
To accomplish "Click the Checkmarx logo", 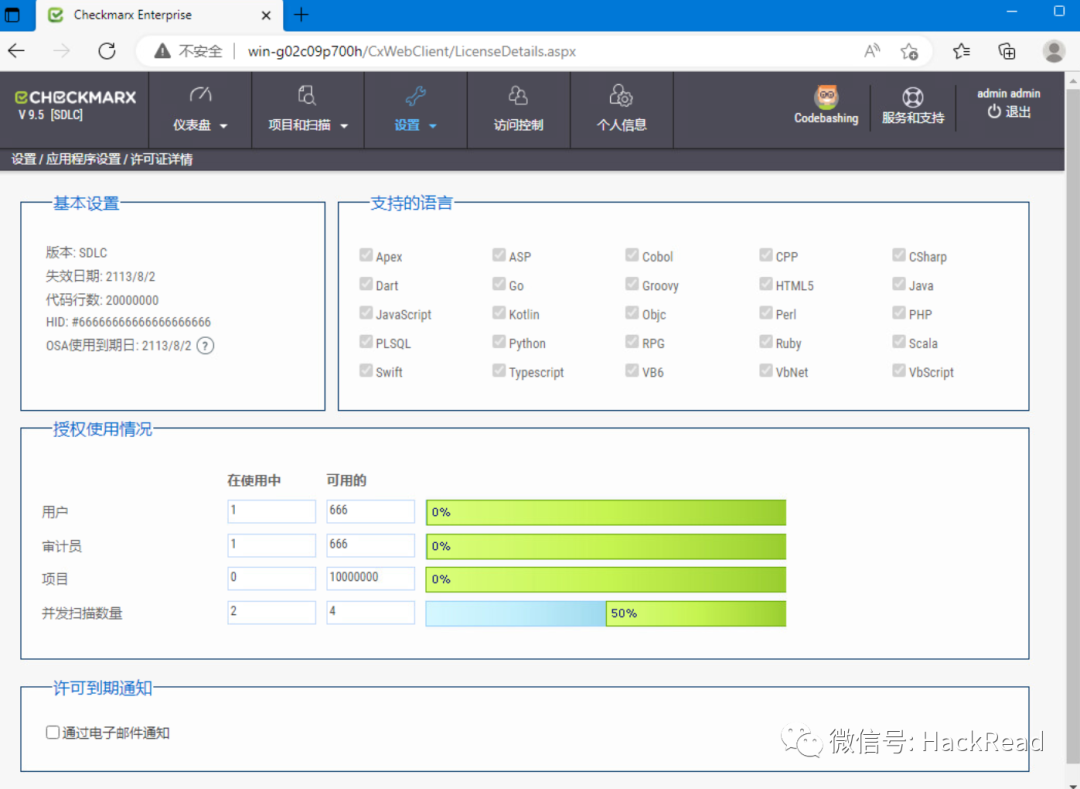I will tap(76, 98).
